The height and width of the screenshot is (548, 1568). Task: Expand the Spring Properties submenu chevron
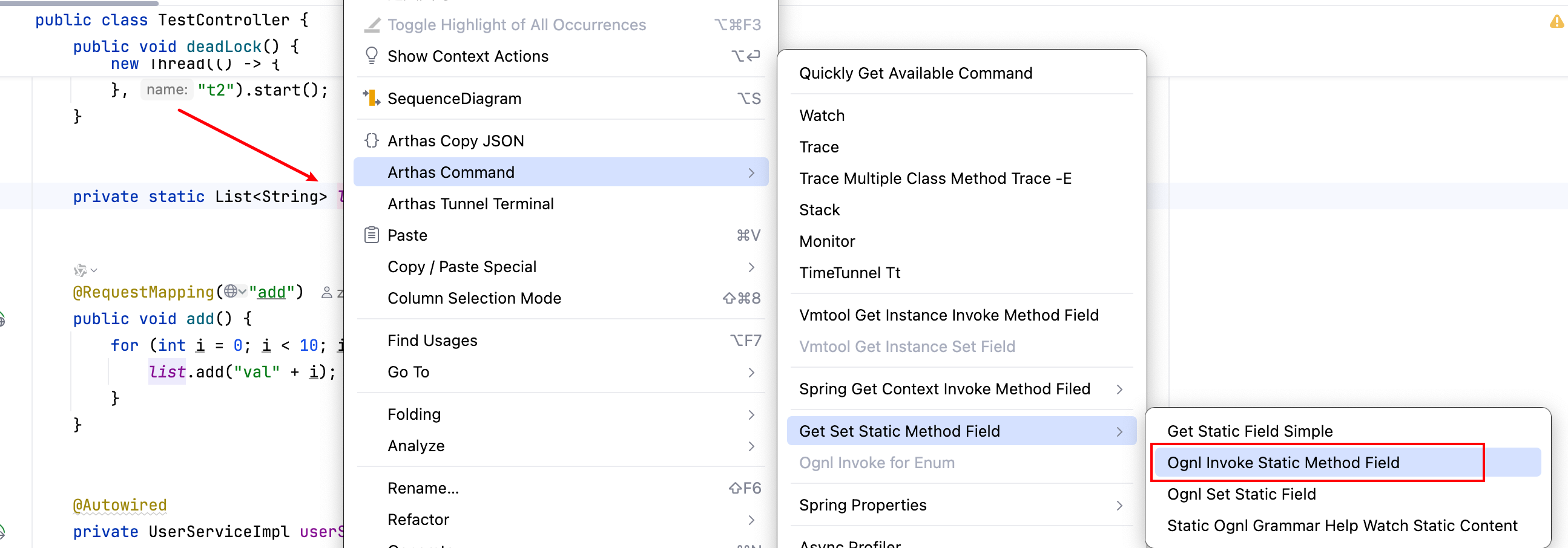pyautogui.click(x=1119, y=506)
